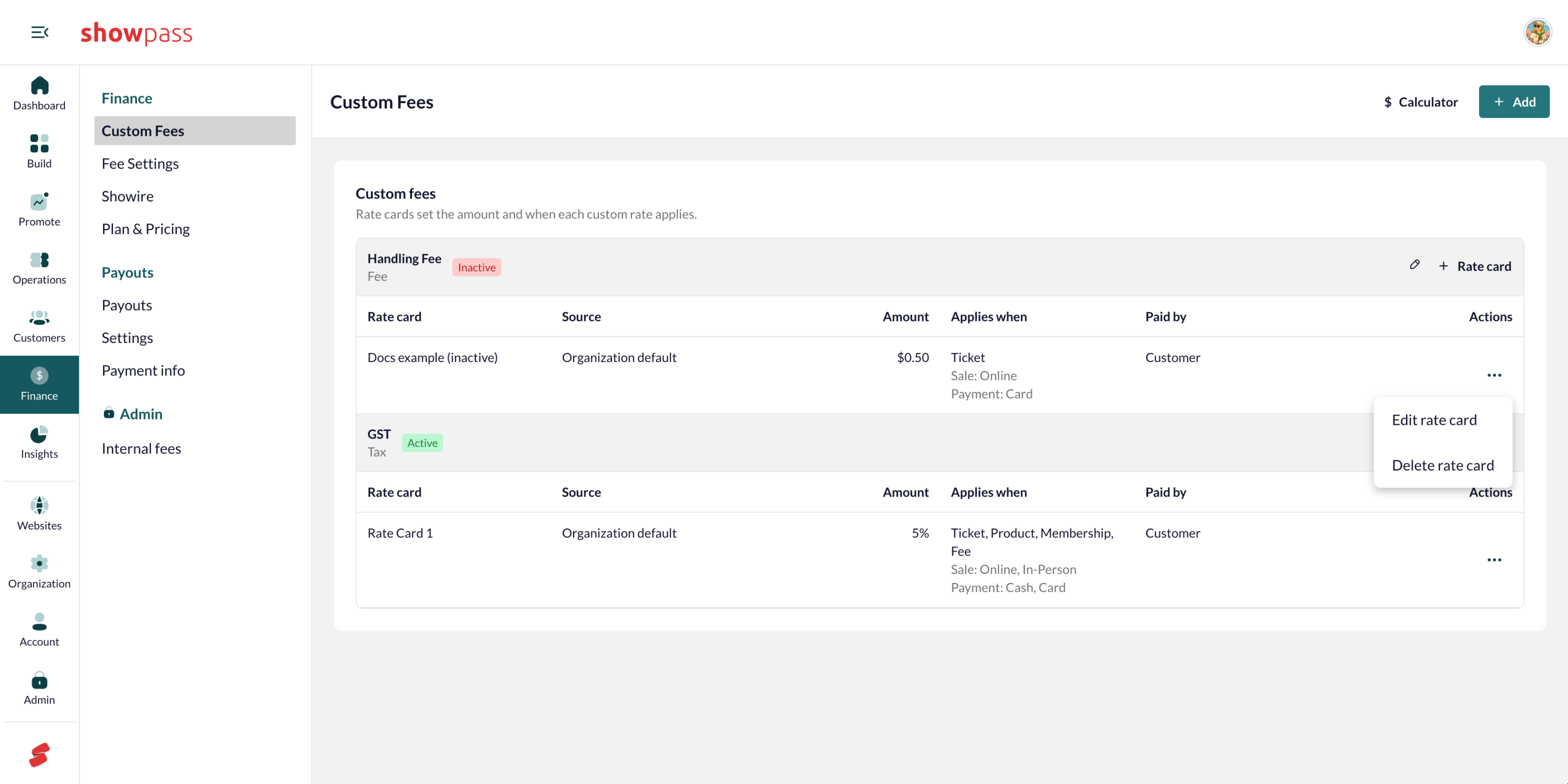Open the Insights section
The height and width of the screenshot is (784, 1568).
point(39,442)
